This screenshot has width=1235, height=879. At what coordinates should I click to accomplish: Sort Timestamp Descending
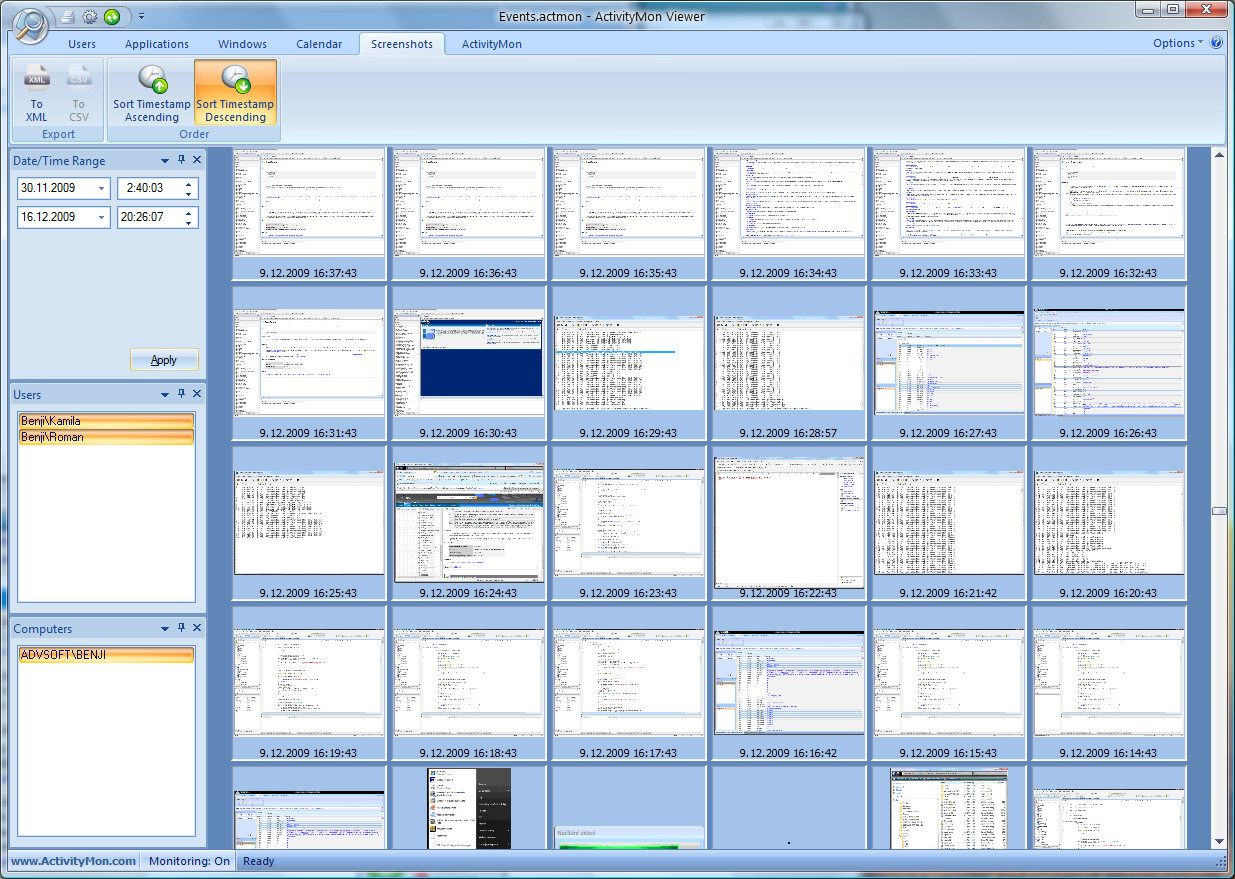[235, 93]
